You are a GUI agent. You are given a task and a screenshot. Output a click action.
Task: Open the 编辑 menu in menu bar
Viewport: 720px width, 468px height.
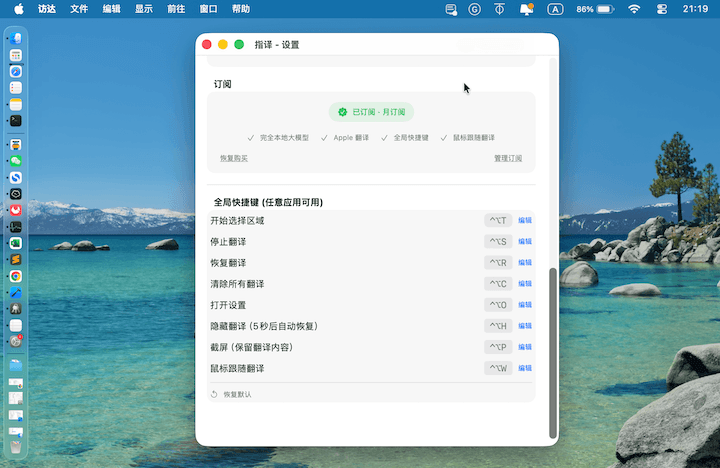click(111, 9)
